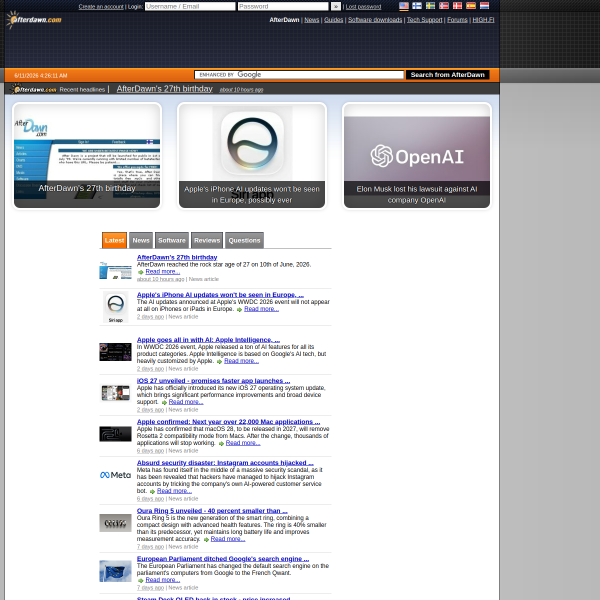The width and height of the screenshot is (600, 600).
Task: Click the Mac applications article thumbnail
Action: 115,434
